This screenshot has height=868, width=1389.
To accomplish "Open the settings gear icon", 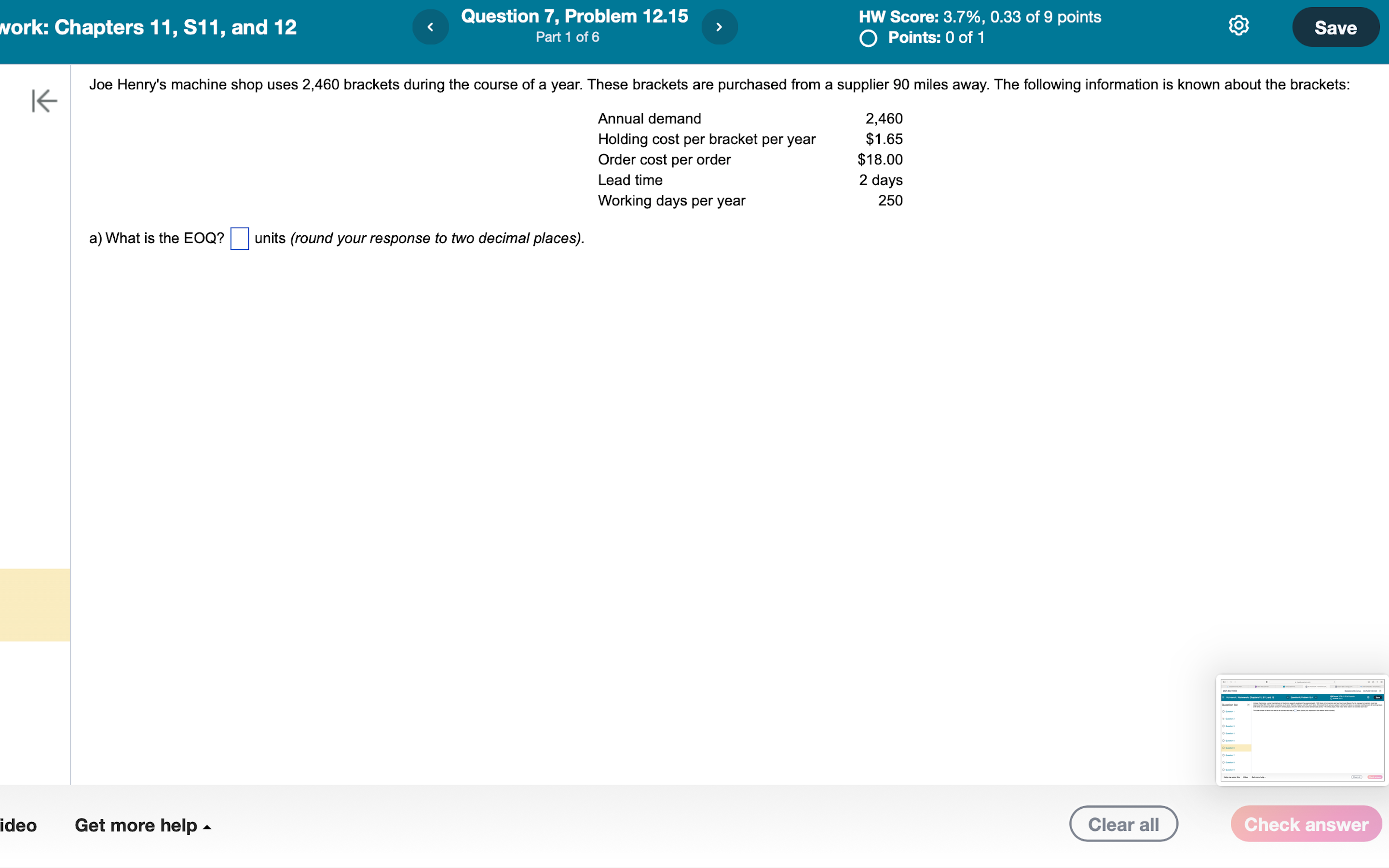I will (x=1238, y=26).
